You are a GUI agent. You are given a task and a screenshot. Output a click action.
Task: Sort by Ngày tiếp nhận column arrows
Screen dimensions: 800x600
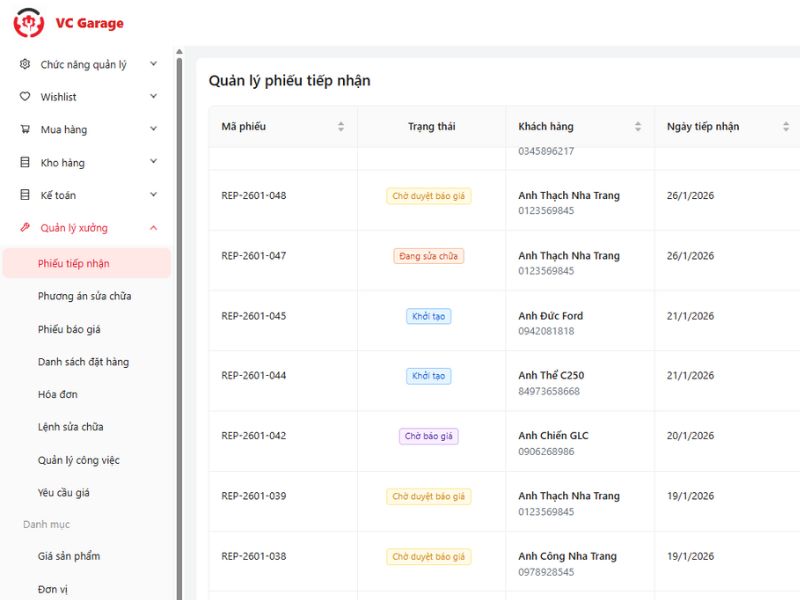(x=786, y=127)
